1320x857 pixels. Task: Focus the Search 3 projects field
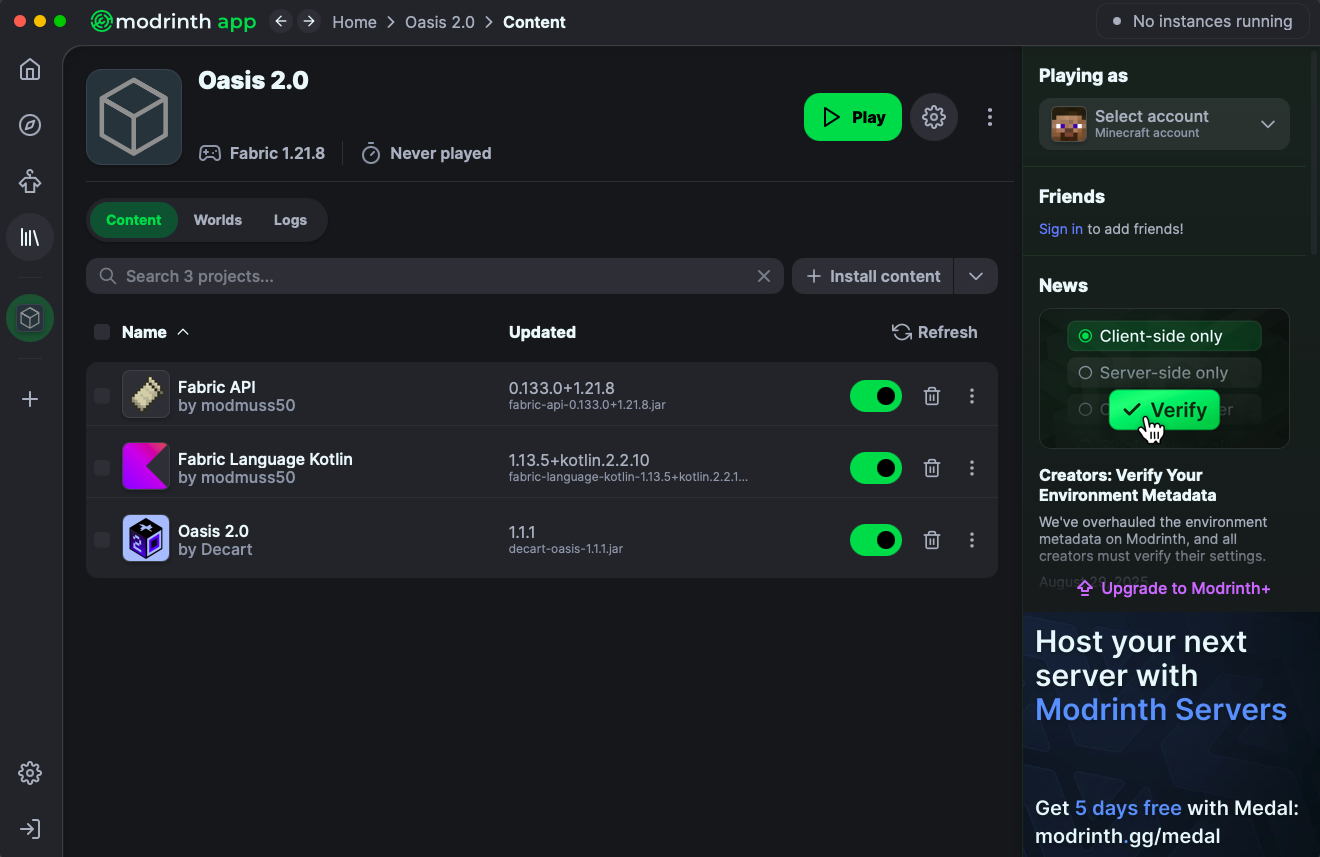pyautogui.click(x=436, y=276)
